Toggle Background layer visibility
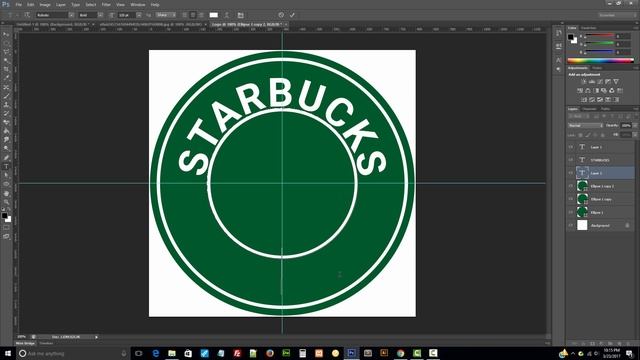 coord(571,225)
